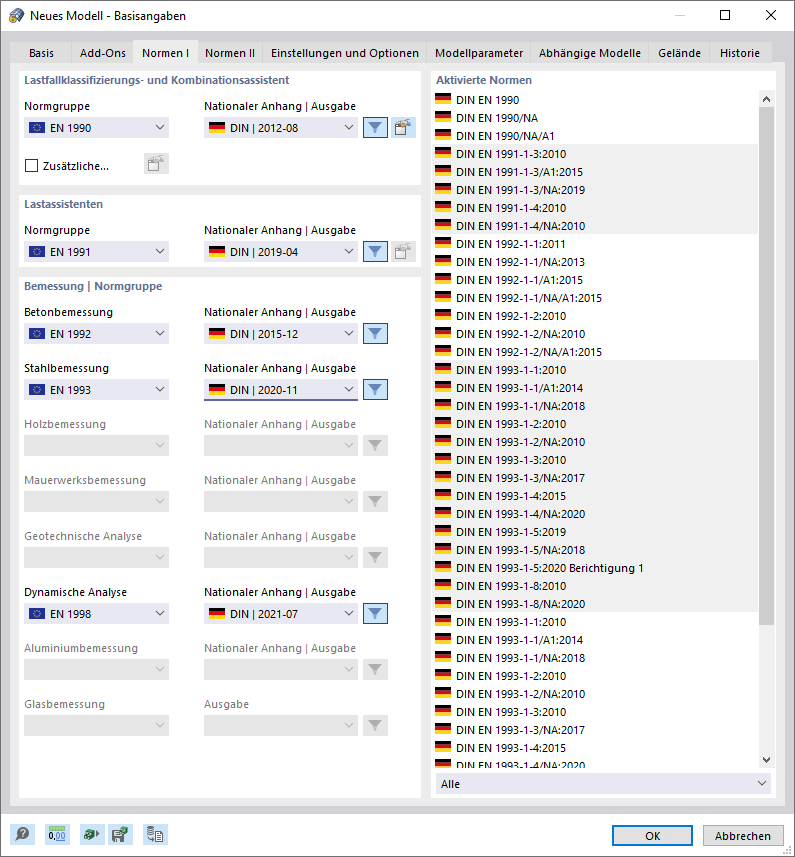Open the Alle filter dropdown below activated norms

(603, 784)
